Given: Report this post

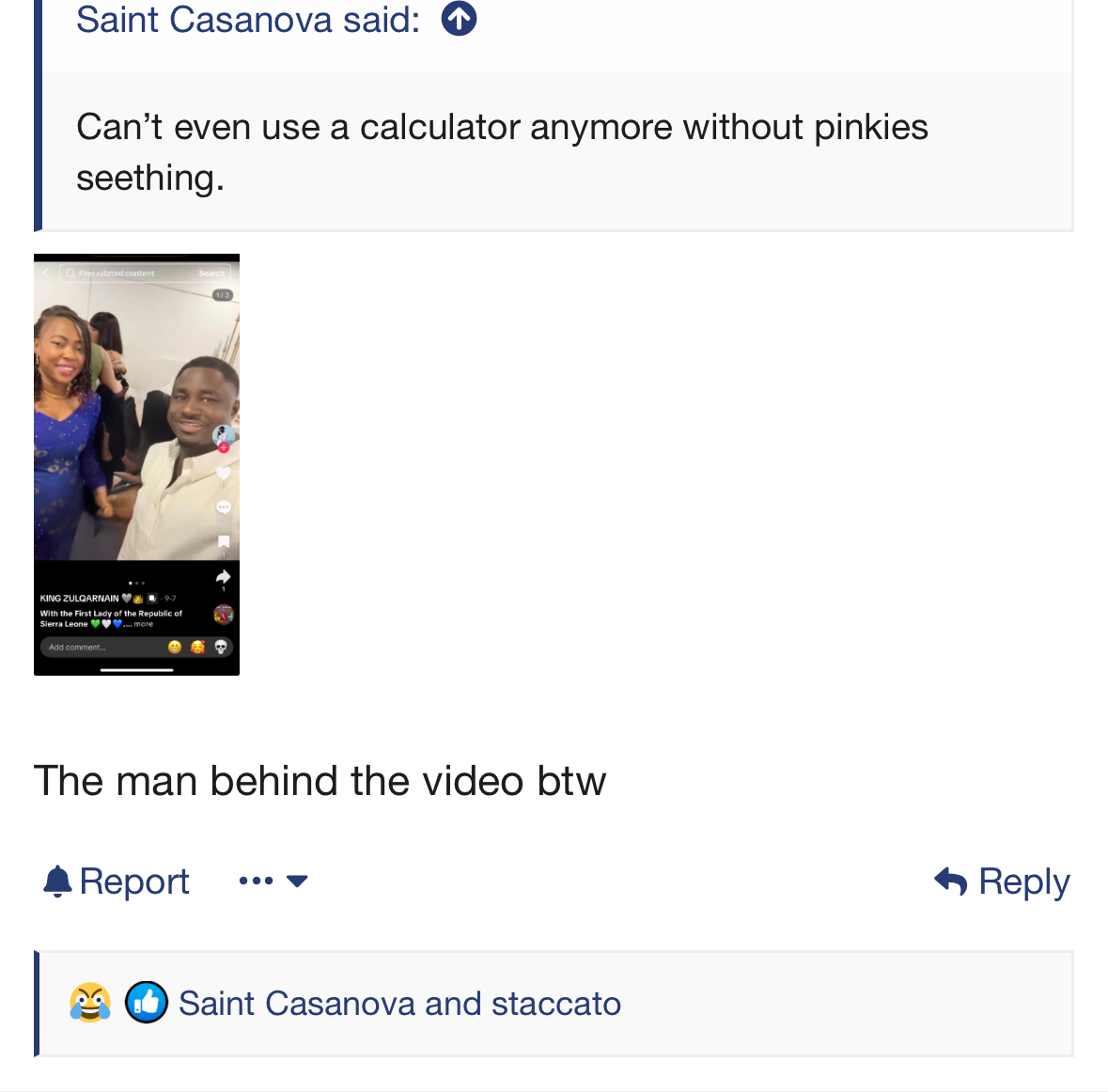Looking at the screenshot, I should (x=117, y=881).
